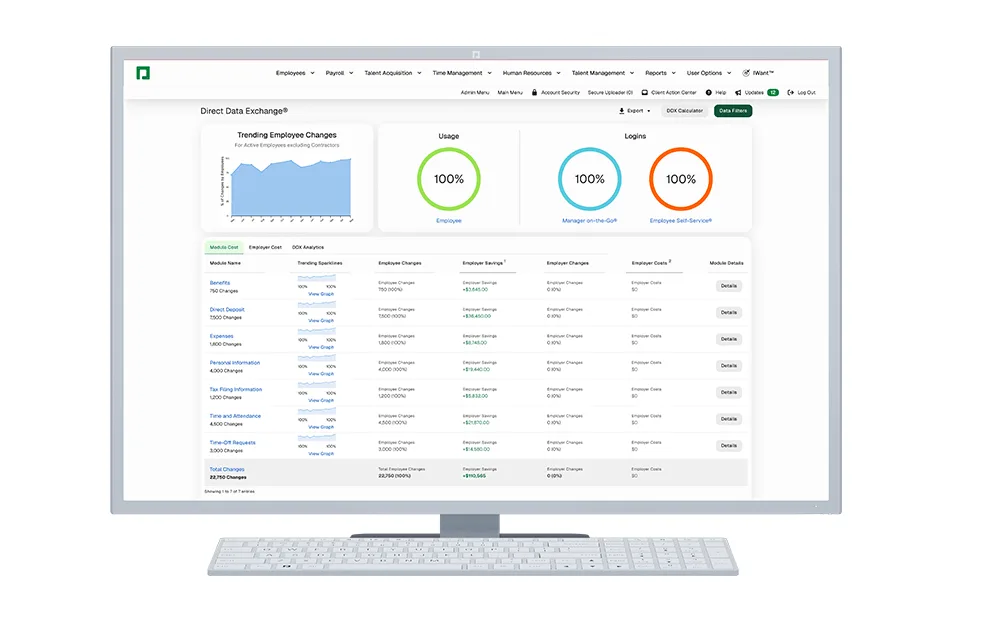
Task: Click the Export download icon
Action: coord(622,111)
